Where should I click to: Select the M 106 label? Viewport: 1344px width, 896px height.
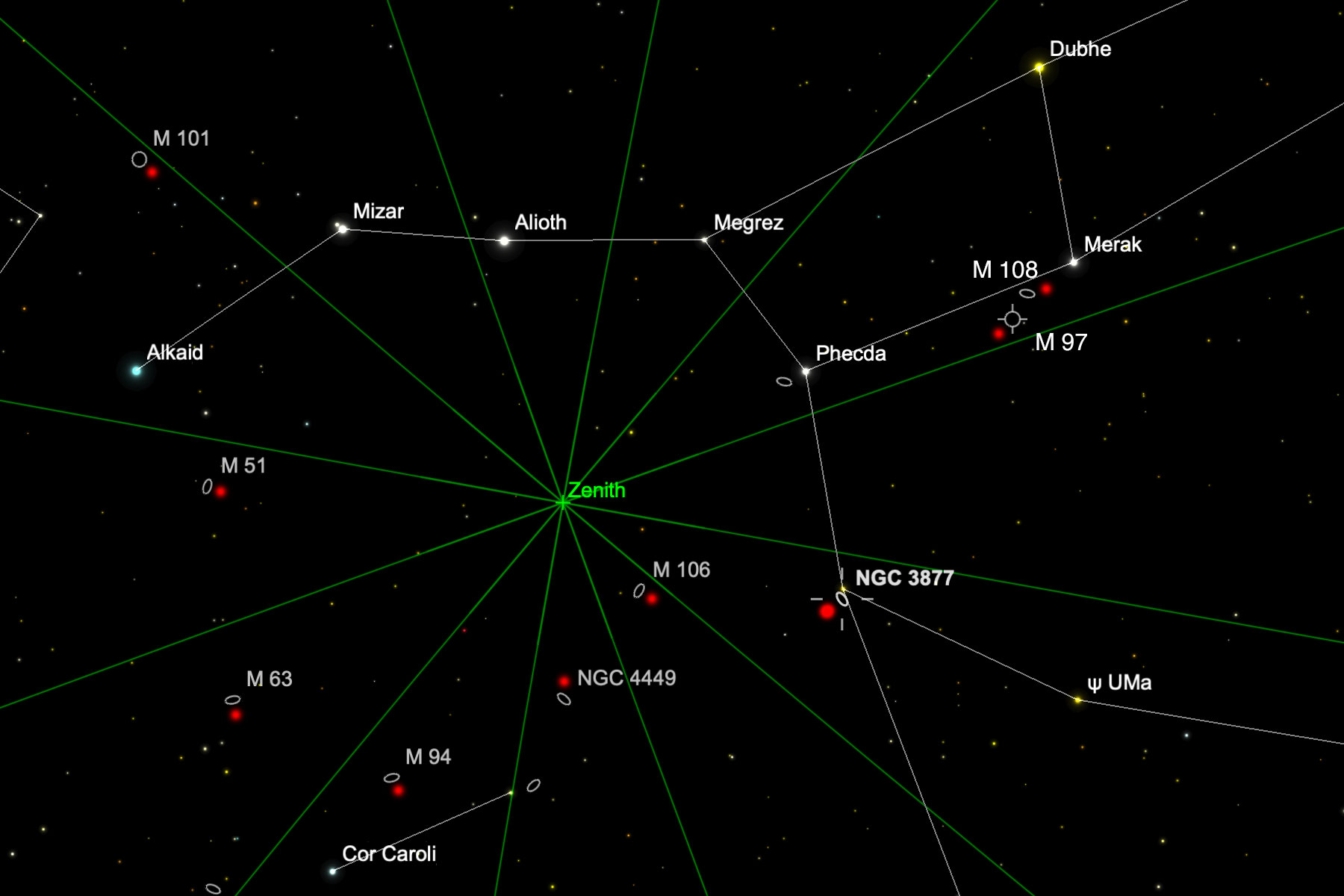coord(681,570)
